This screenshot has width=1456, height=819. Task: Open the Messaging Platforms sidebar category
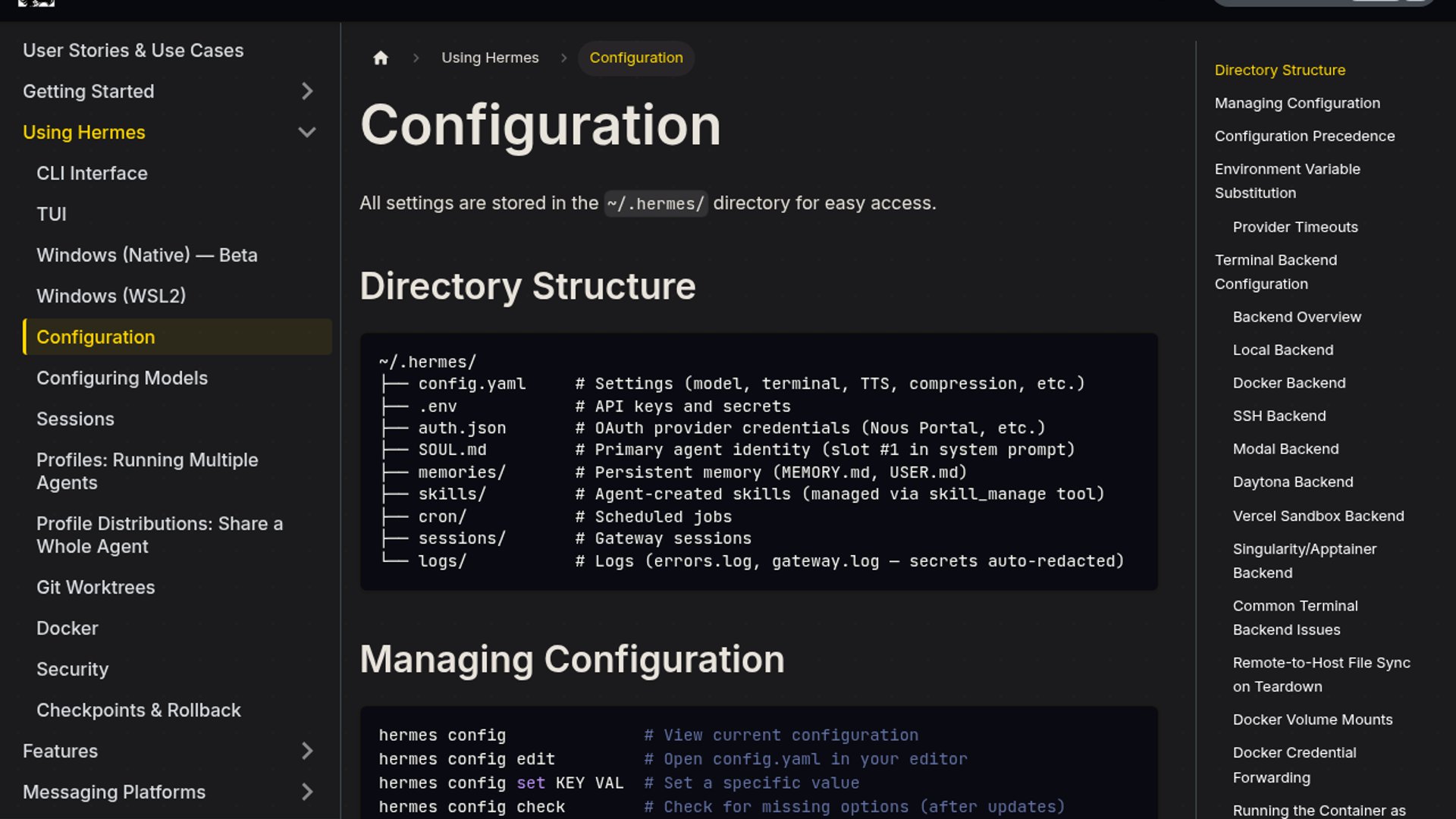point(115,792)
